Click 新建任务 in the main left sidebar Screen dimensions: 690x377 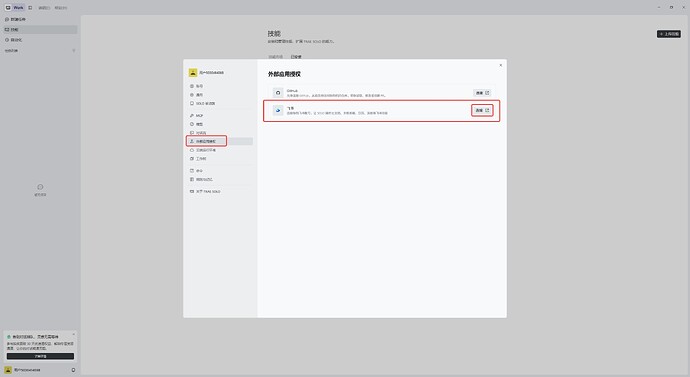tap(40, 19)
